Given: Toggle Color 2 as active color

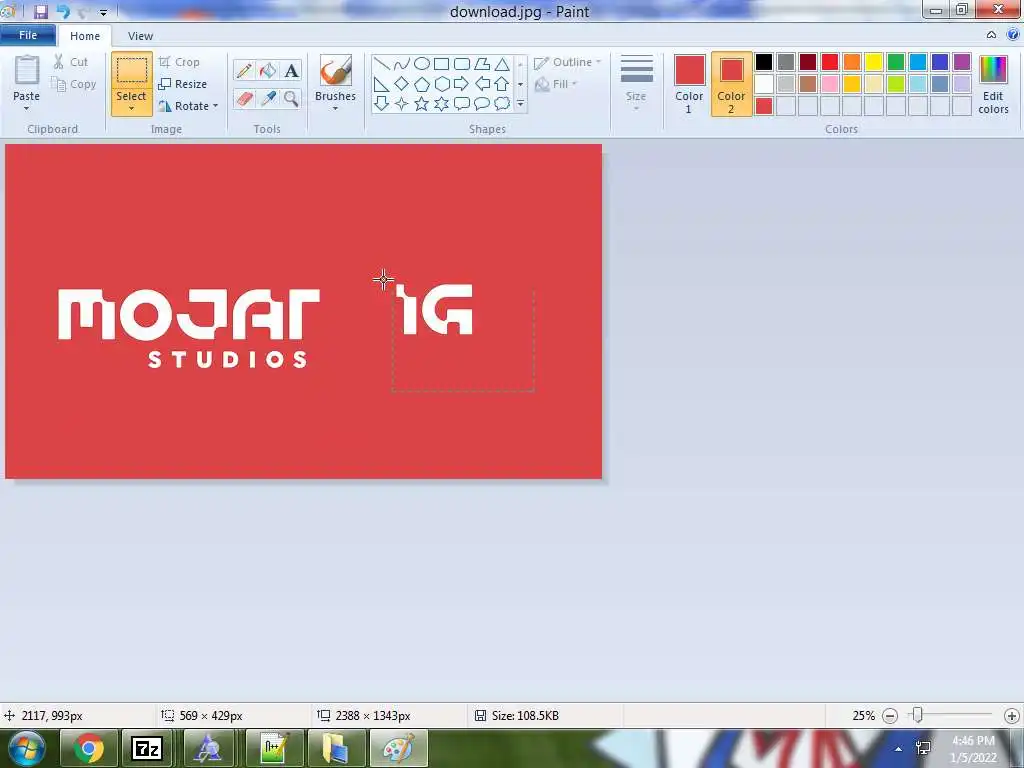Looking at the screenshot, I should pyautogui.click(x=731, y=84).
